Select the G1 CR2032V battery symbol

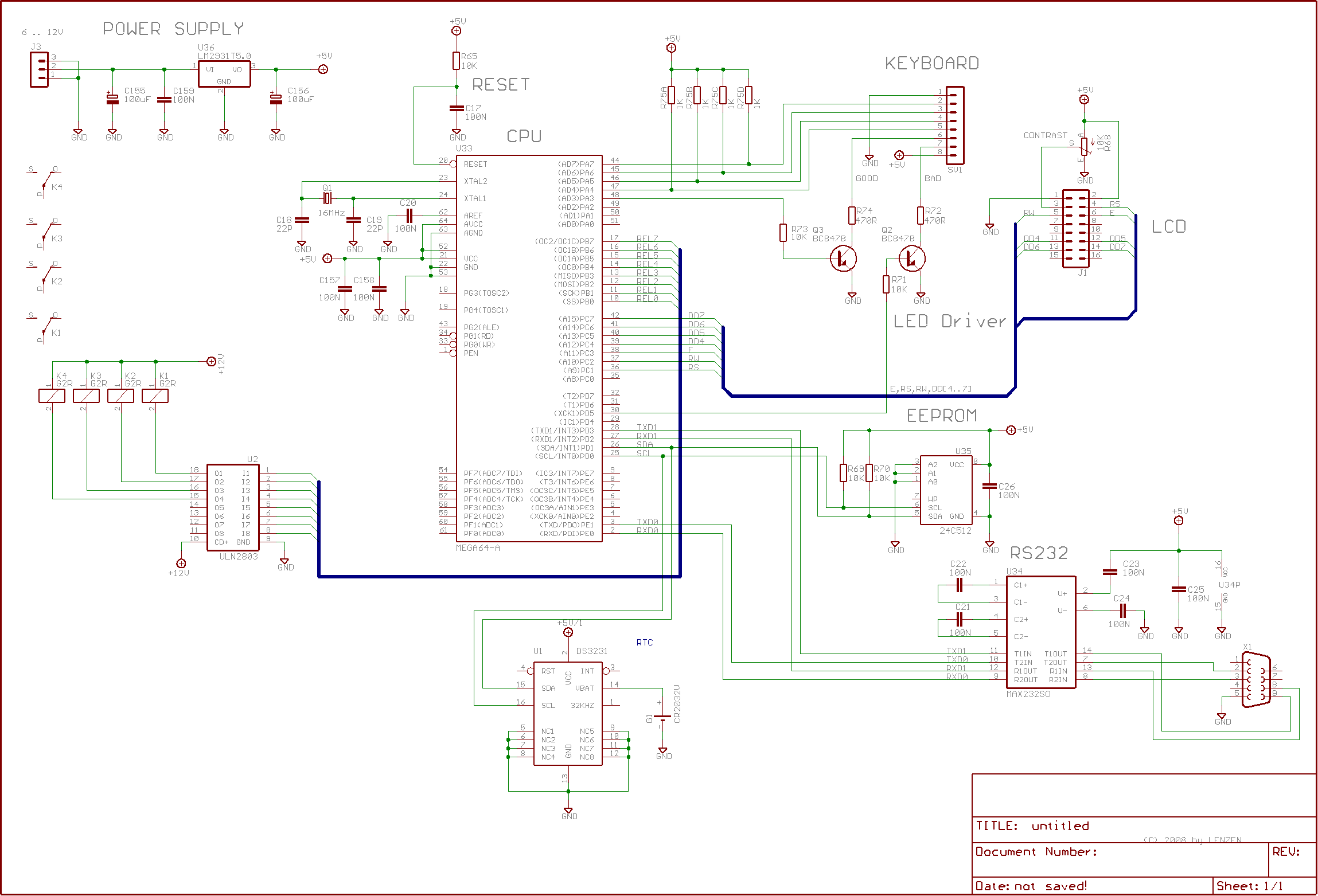tap(663, 717)
